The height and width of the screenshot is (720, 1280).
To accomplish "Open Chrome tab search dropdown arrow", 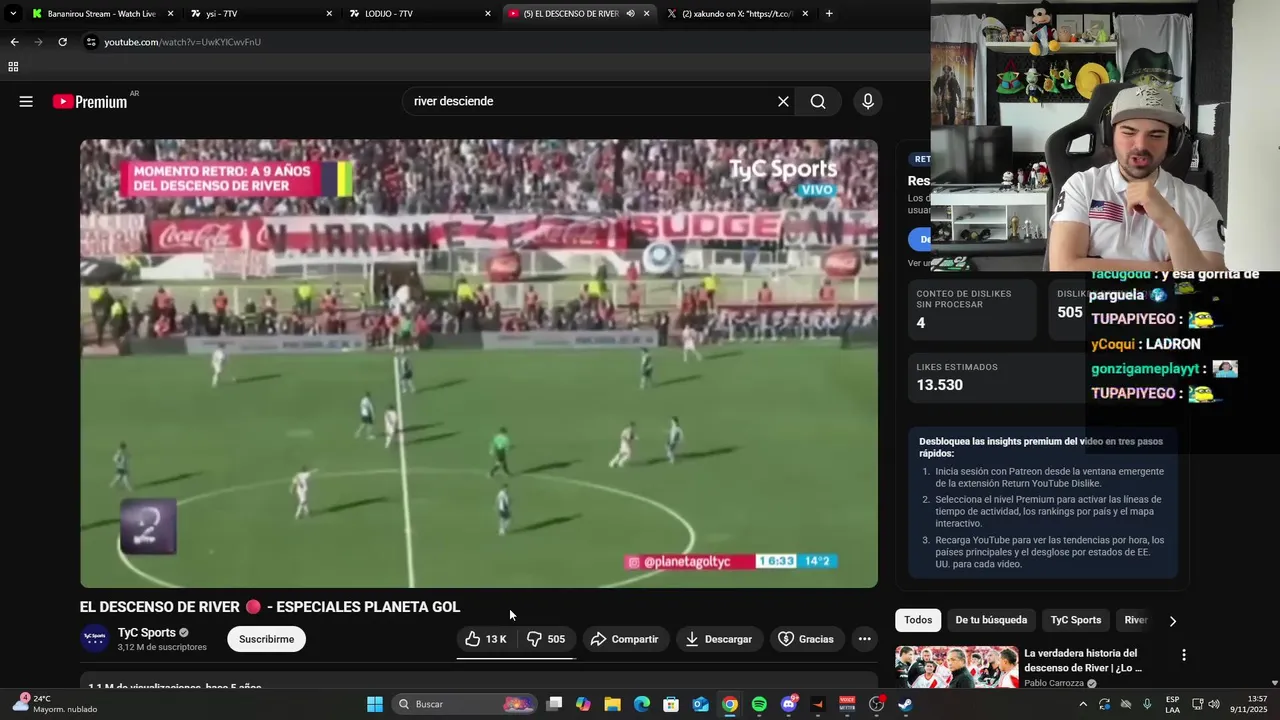I will [13, 14].
